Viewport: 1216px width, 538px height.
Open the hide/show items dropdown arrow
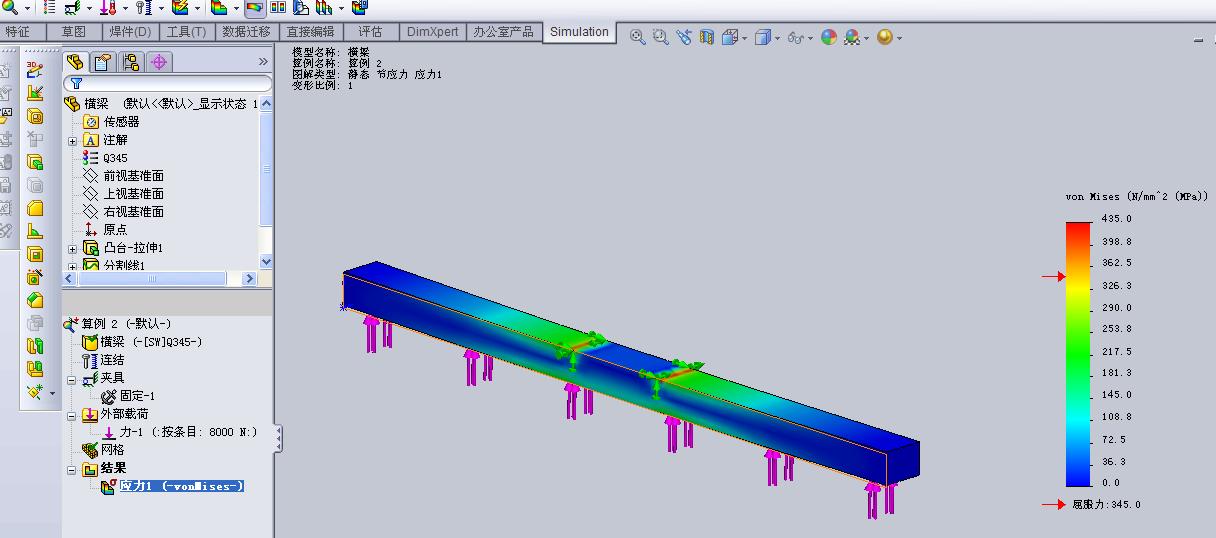coord(811,38)
